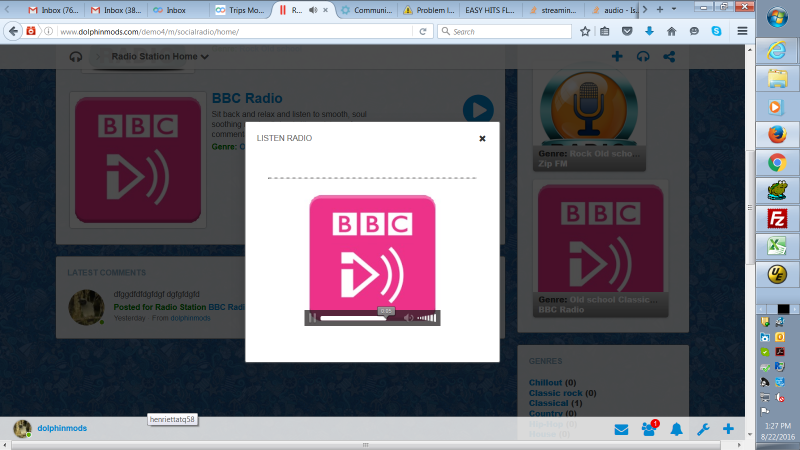Image resolution: width=800 pixels, height=450 pixels.
Task: Click the browser Search field
Action: click(505, 31)
